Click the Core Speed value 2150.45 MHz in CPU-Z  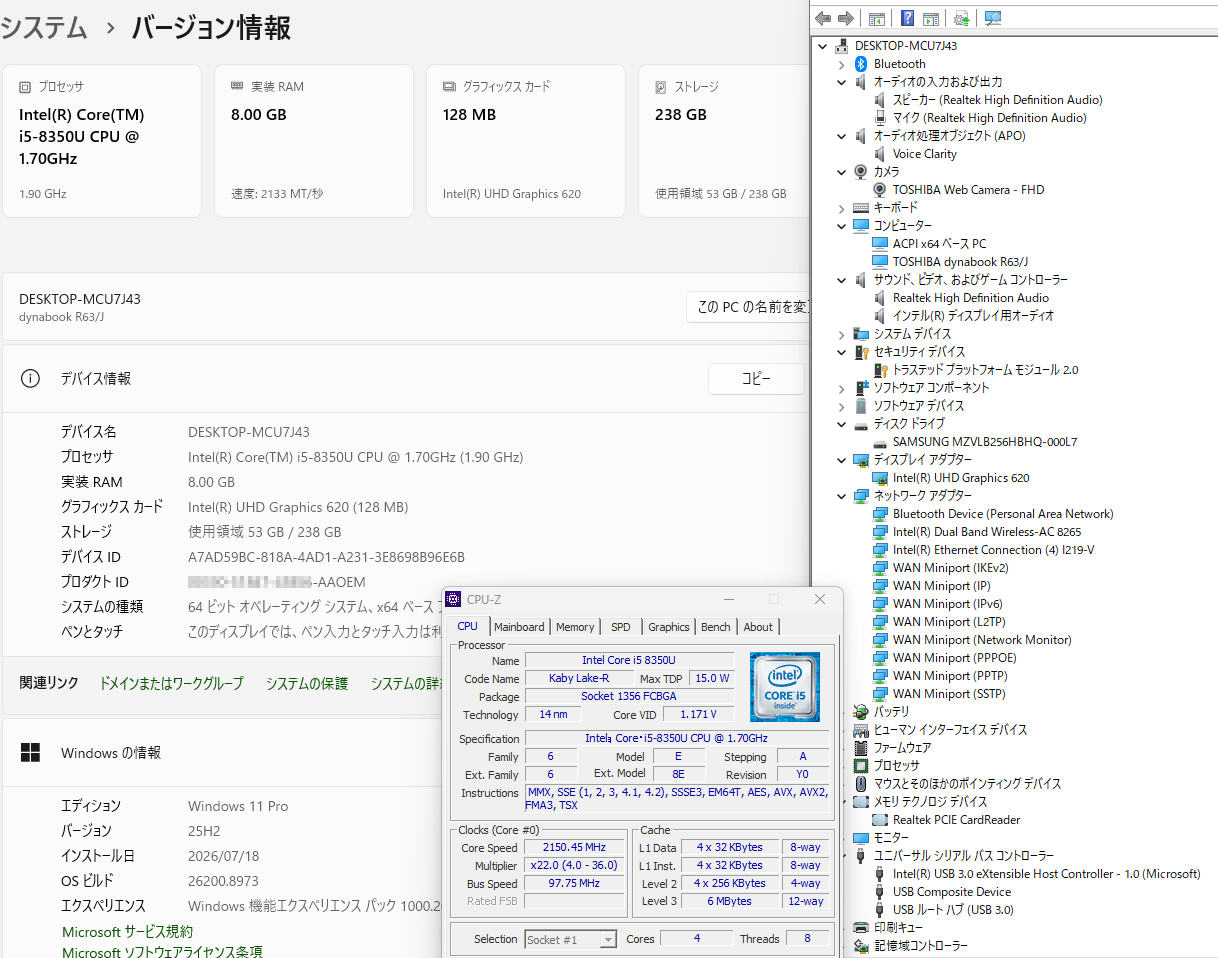pyautogui.click(x=574, y=848)
